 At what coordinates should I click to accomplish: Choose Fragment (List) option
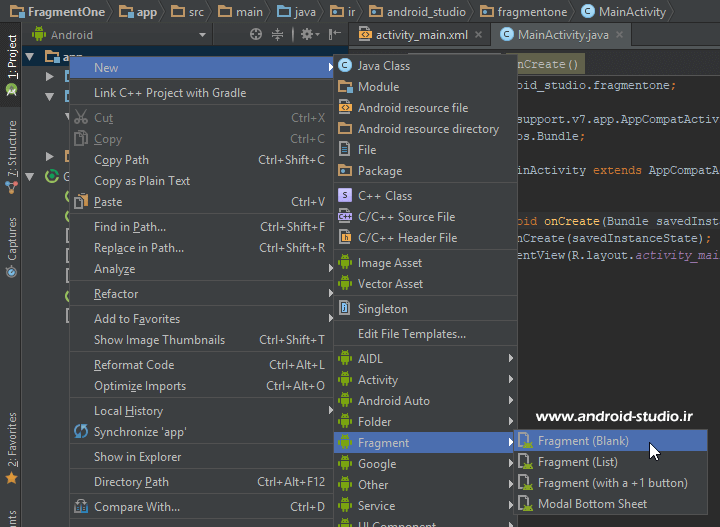click(x=577, y=462)
